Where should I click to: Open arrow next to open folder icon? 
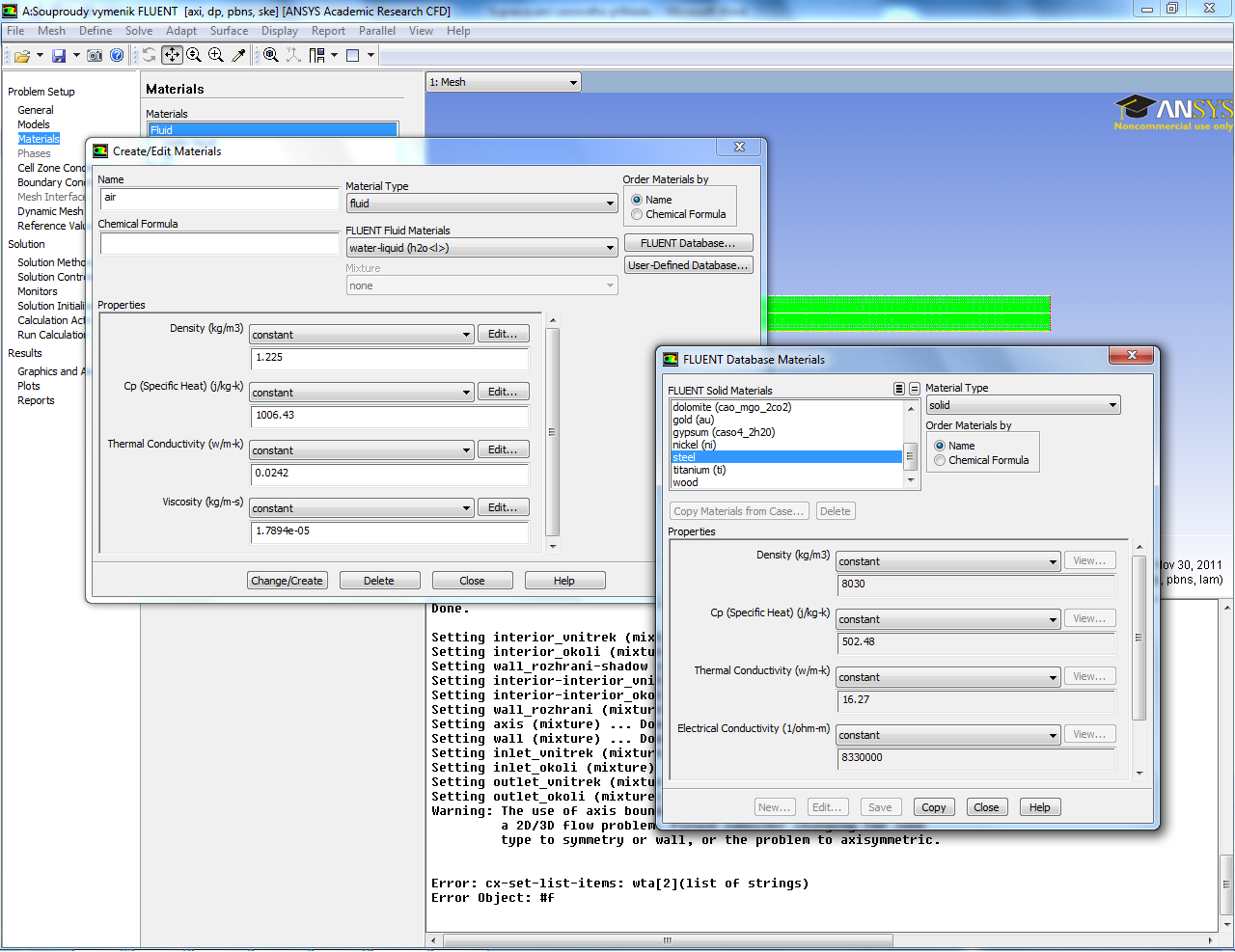click(x=40, y=56)
